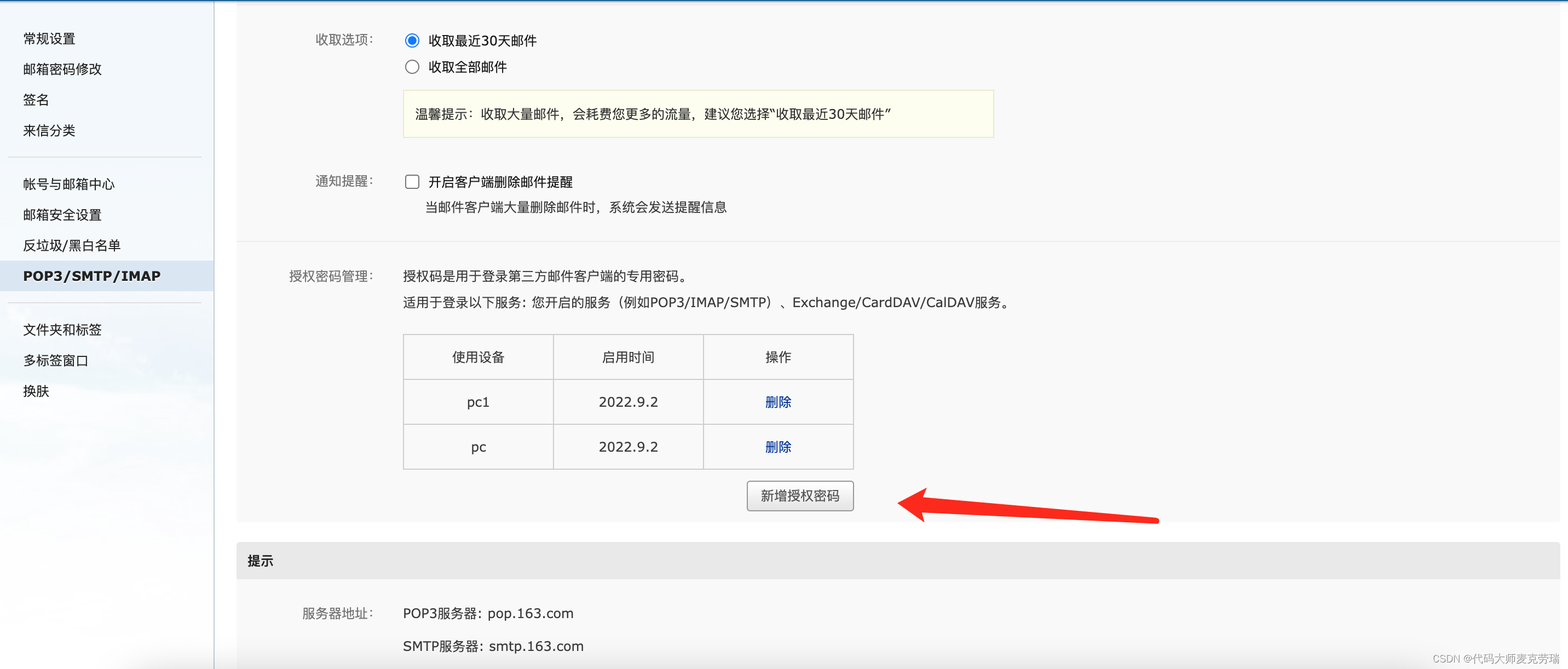Select the 收取全部邮件 radio option
This screenshot has width=1568, height=669.
(x=412, y=67)
